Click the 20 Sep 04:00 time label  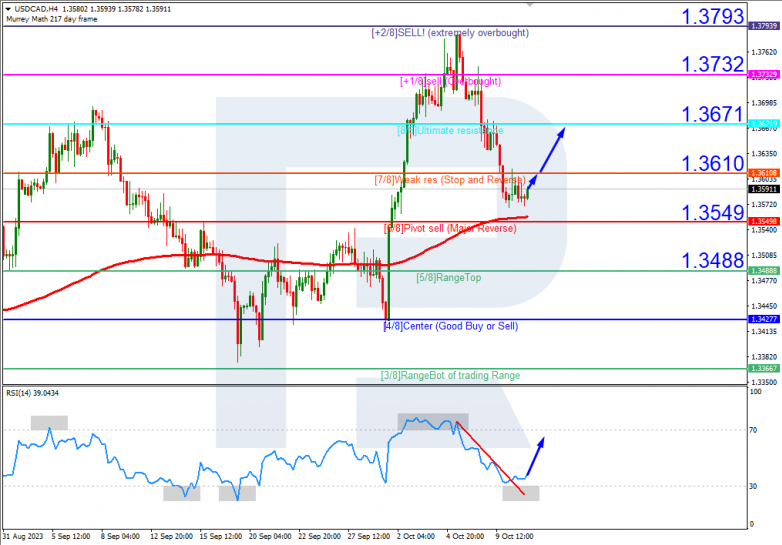point(270,537)
